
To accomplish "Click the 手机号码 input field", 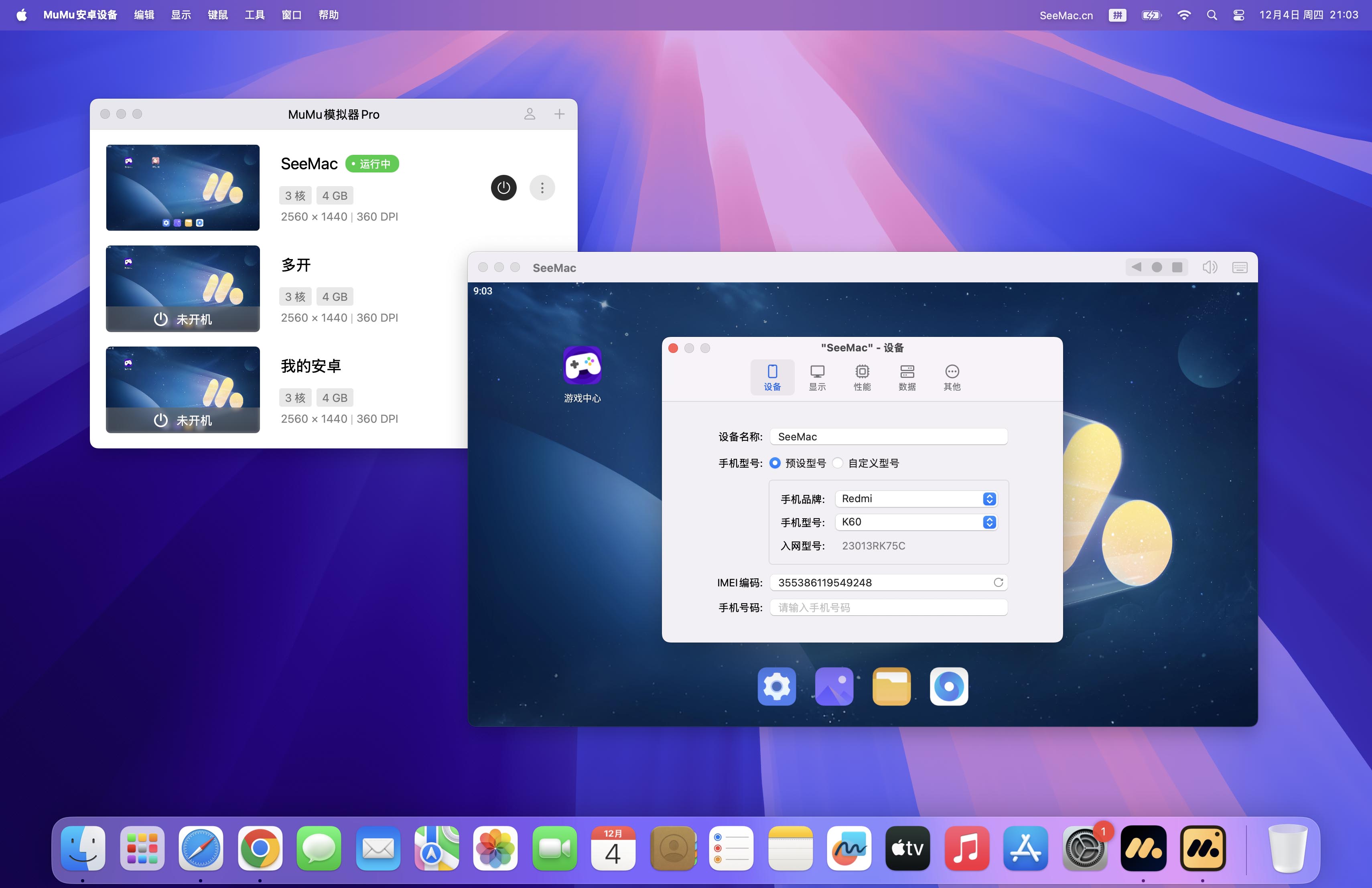I will click(x=888, y=607).
